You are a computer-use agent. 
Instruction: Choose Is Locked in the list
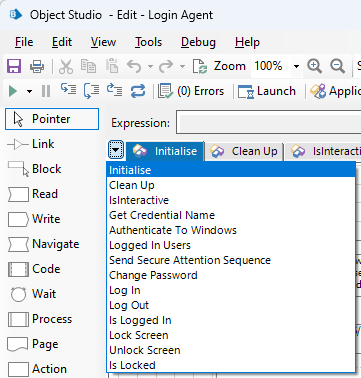pyautogui.click(x=231, y=365)
